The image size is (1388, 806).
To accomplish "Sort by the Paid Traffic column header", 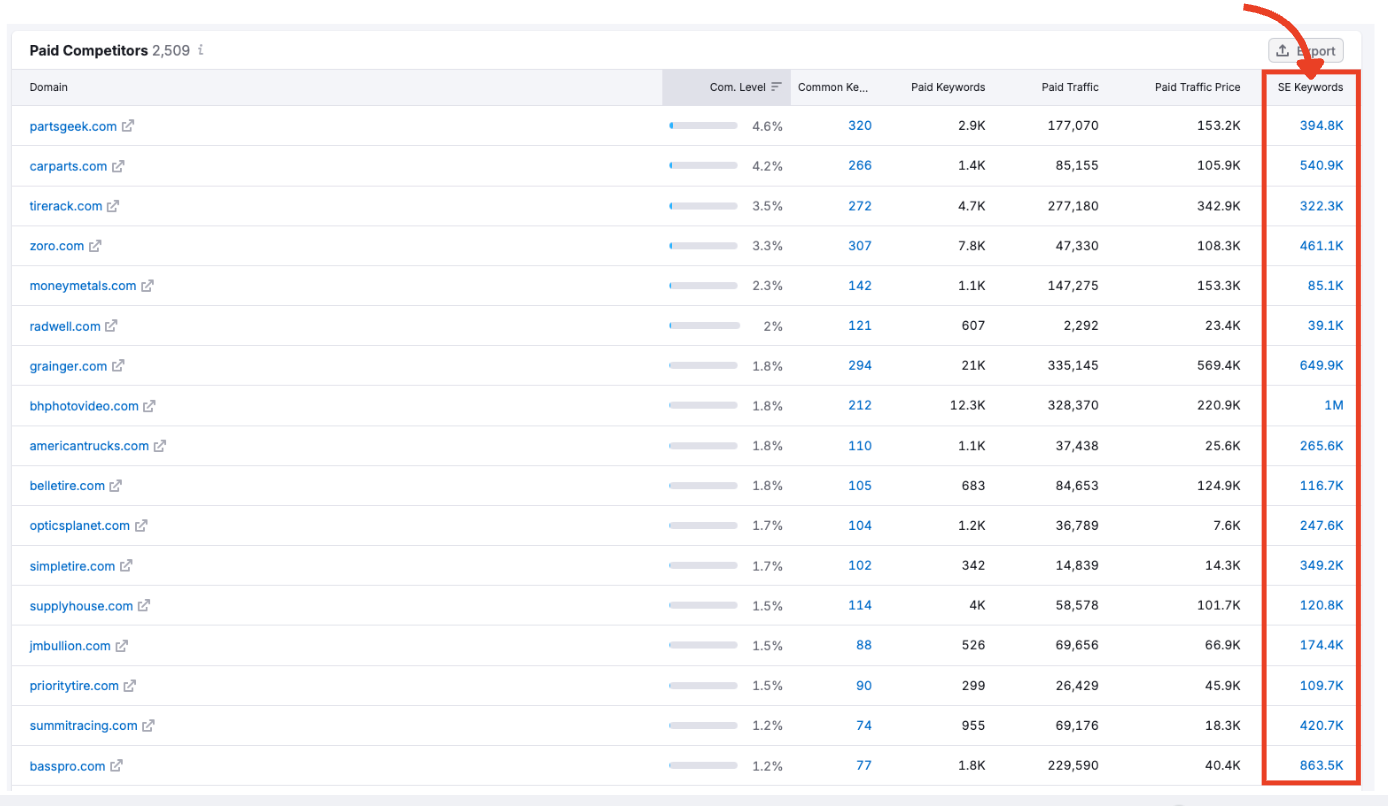I will pos(1069,87).
